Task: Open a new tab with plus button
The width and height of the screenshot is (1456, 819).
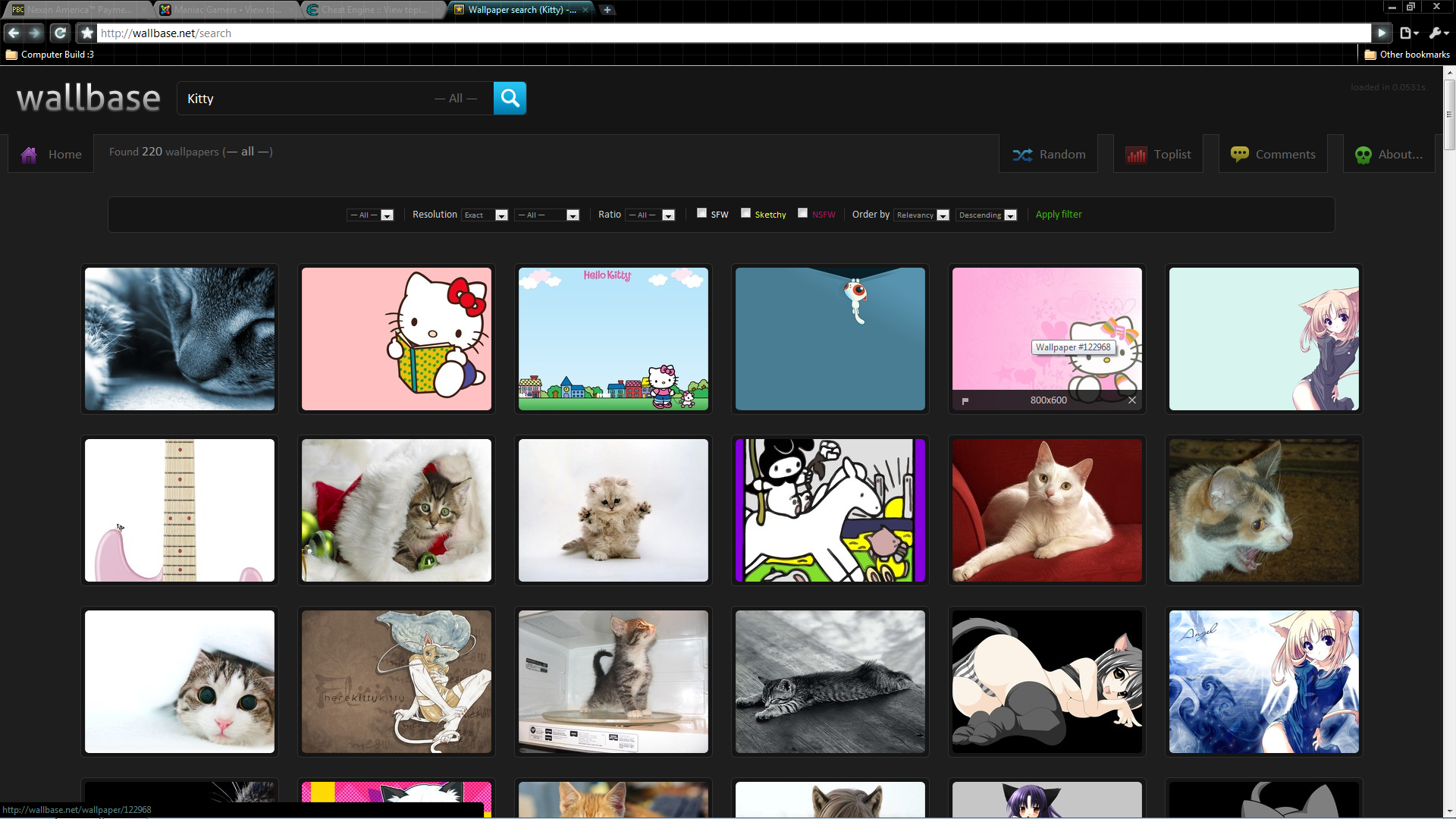Action: [607, 10]
